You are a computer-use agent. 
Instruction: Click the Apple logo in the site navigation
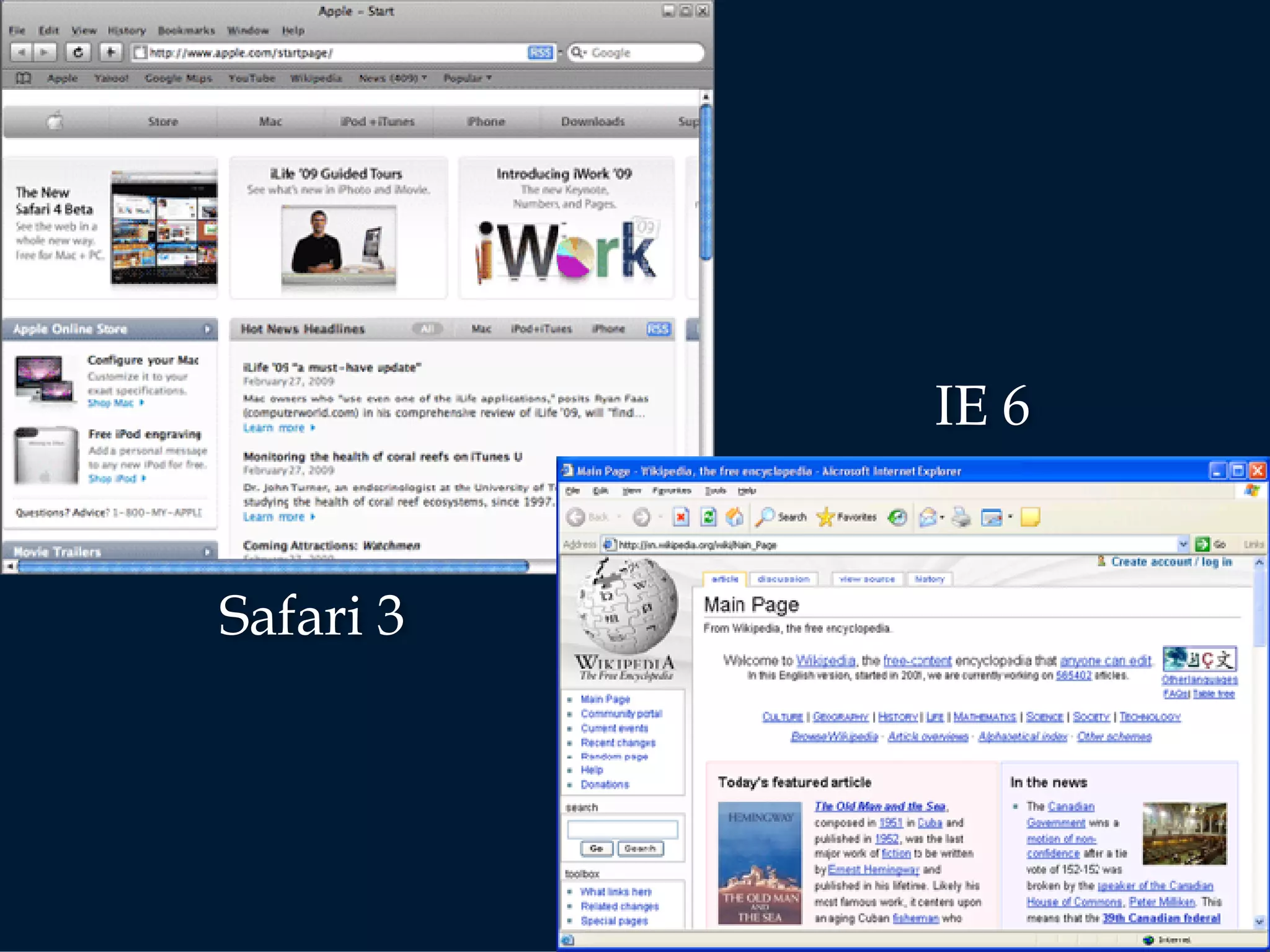coord(55,121)
